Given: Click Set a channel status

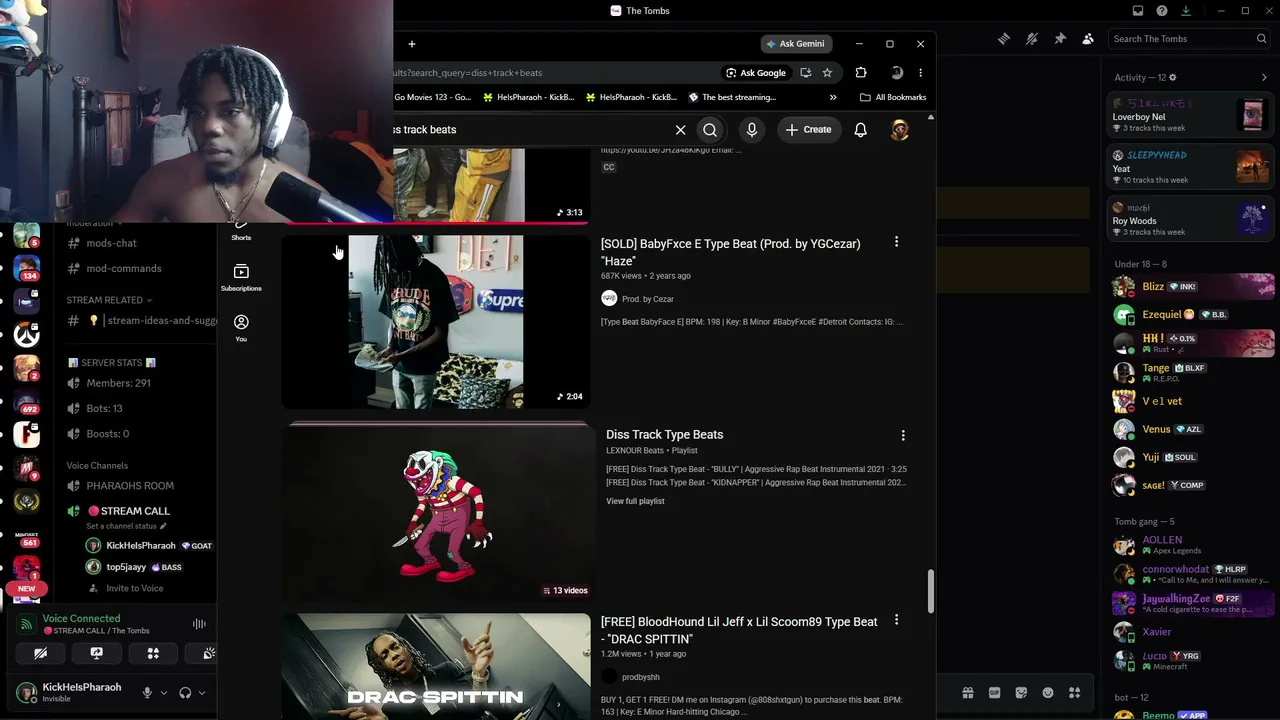Looking at the screenshot, I should click(x=126, y=526).
